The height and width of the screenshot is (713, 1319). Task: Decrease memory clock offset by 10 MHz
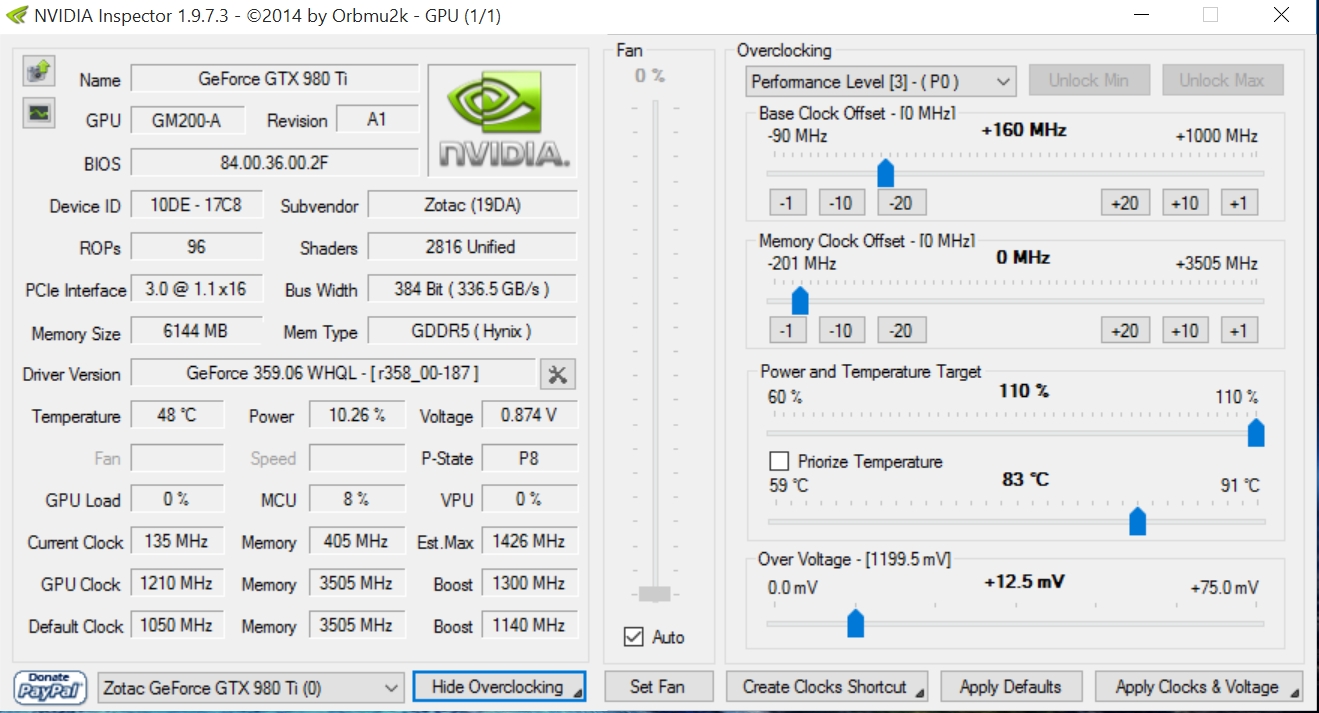coord(842,331)
